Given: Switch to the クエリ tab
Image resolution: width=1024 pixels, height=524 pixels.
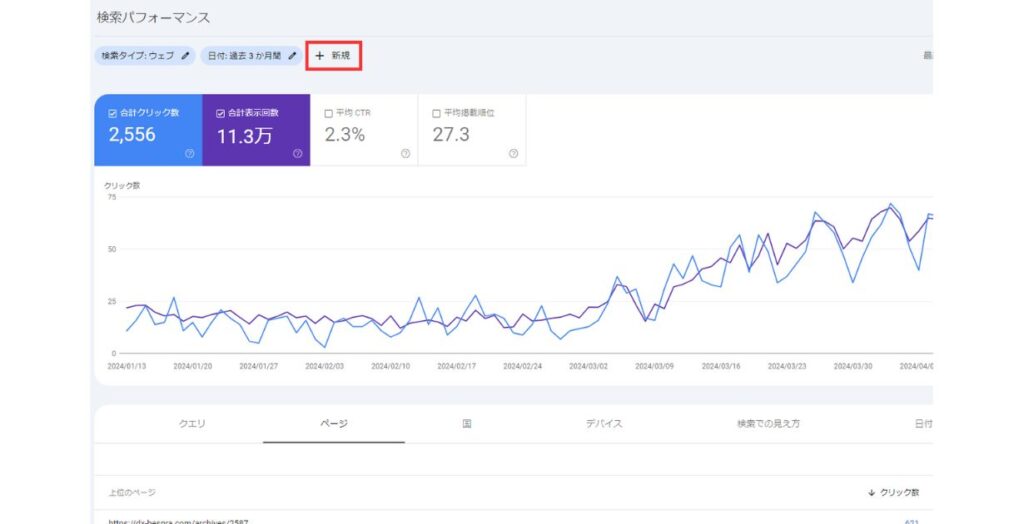Looking at the screenshot, I should click(192, 424).
